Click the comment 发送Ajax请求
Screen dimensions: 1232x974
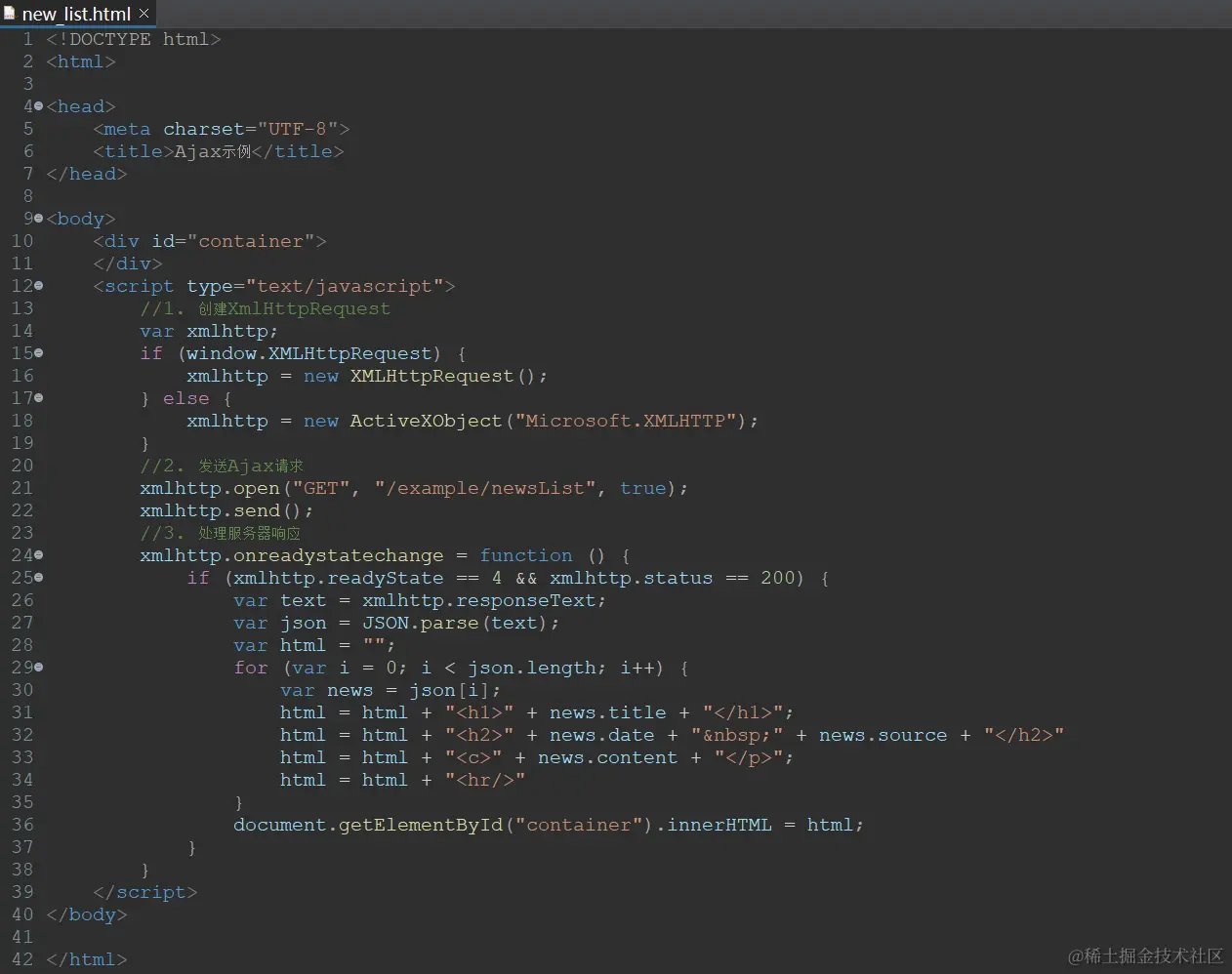[x=222, y=466]
